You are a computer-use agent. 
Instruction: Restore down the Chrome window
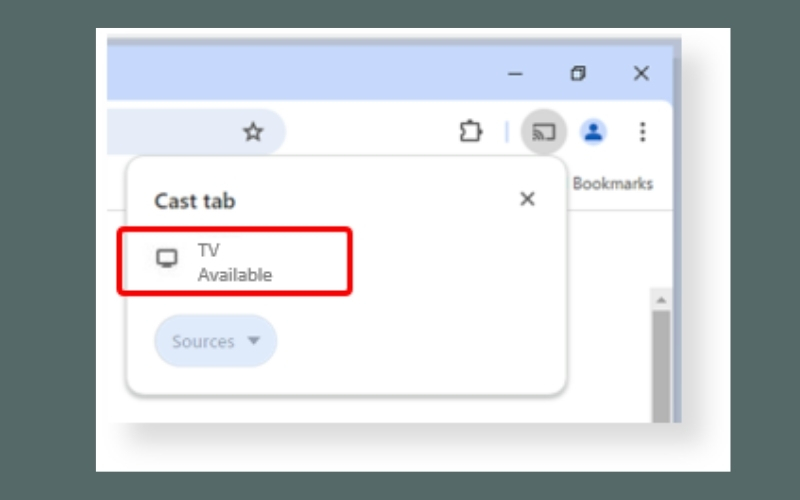click(578, 74)
